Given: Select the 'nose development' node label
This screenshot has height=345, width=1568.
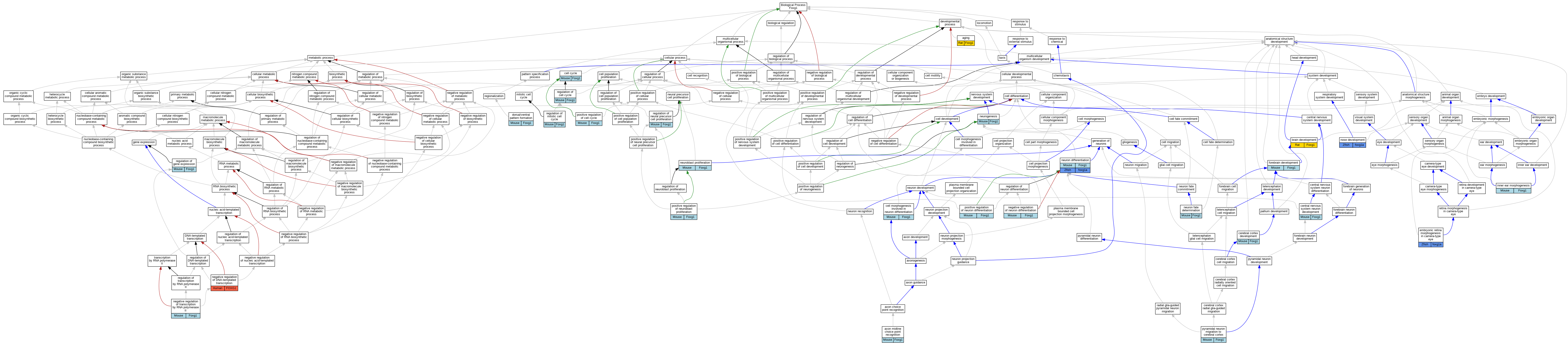Looking at the screenshot, I should click(x=1353, y=140).
